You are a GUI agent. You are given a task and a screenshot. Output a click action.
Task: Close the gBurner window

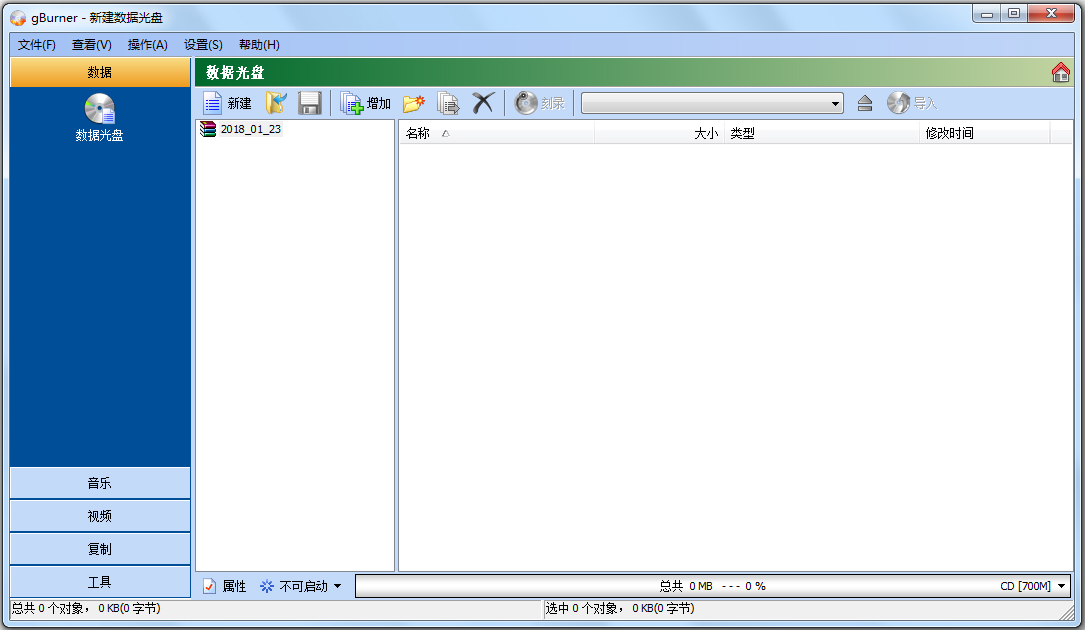point(1051,14)
